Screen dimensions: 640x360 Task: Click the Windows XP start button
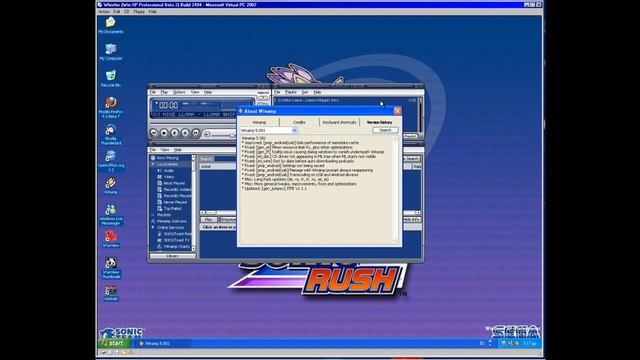pos(114,343)
